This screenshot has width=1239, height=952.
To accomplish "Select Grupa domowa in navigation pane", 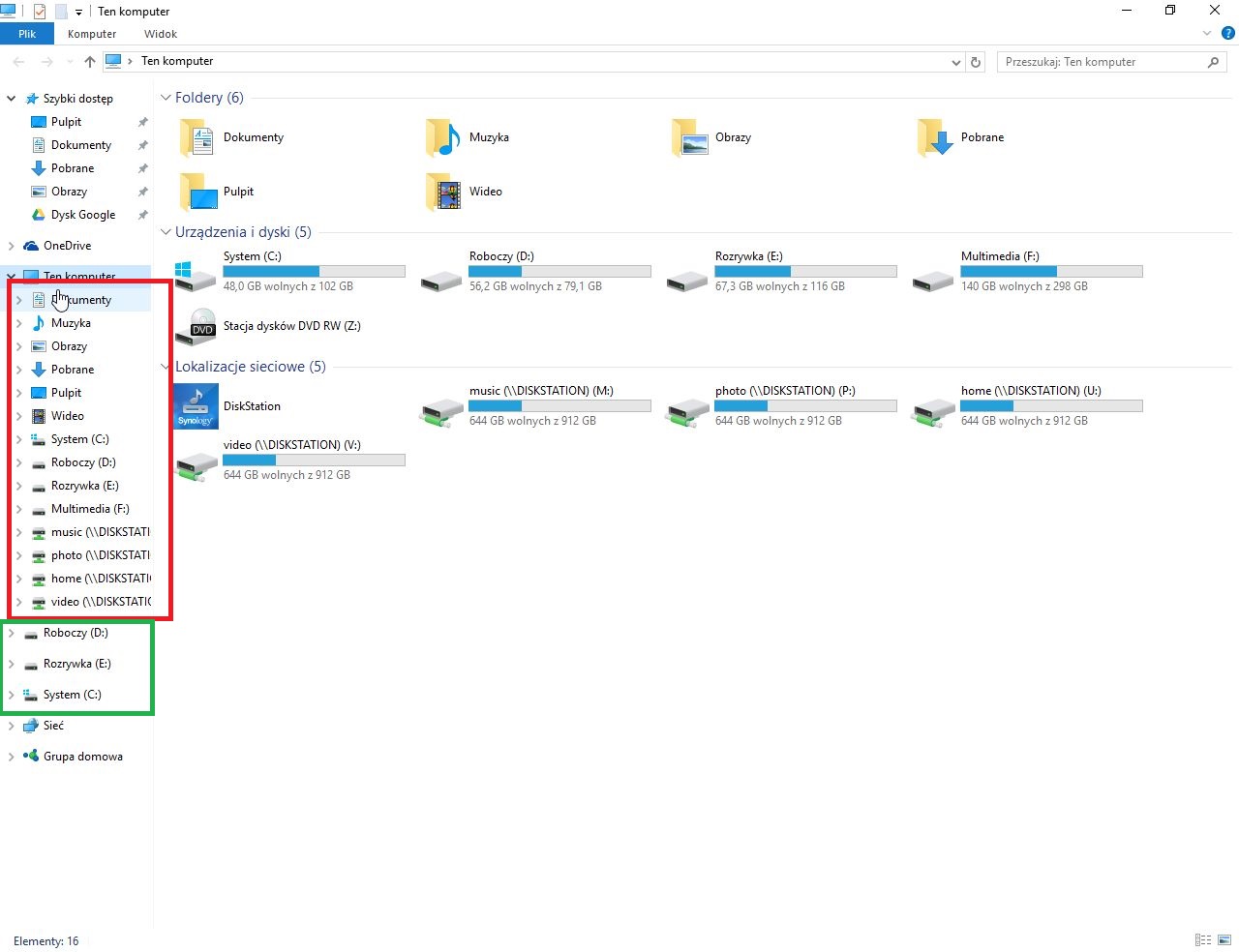I will (x=82, y=757).
